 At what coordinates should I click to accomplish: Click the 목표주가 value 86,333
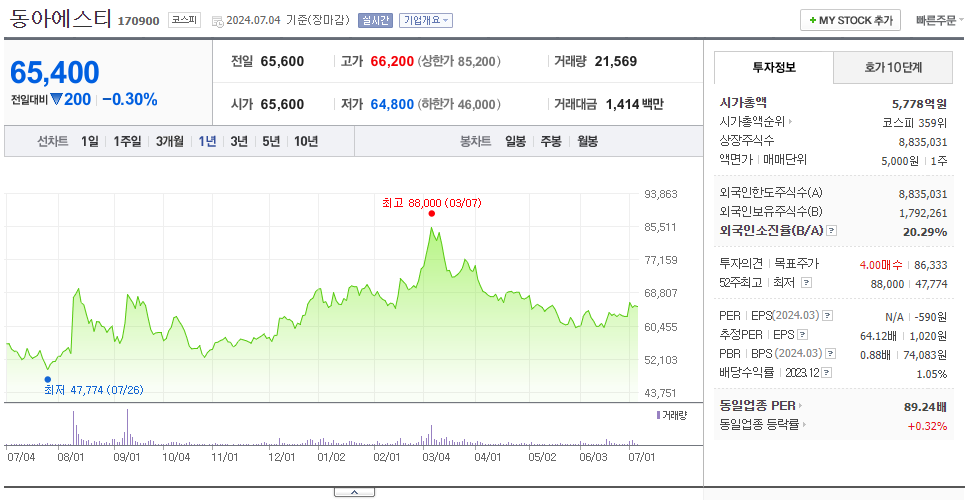pyautogui.click(x=930, y=265)
